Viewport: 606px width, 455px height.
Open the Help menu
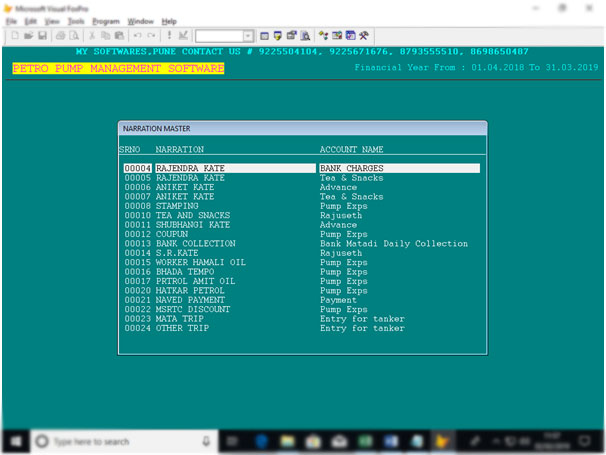169,21
